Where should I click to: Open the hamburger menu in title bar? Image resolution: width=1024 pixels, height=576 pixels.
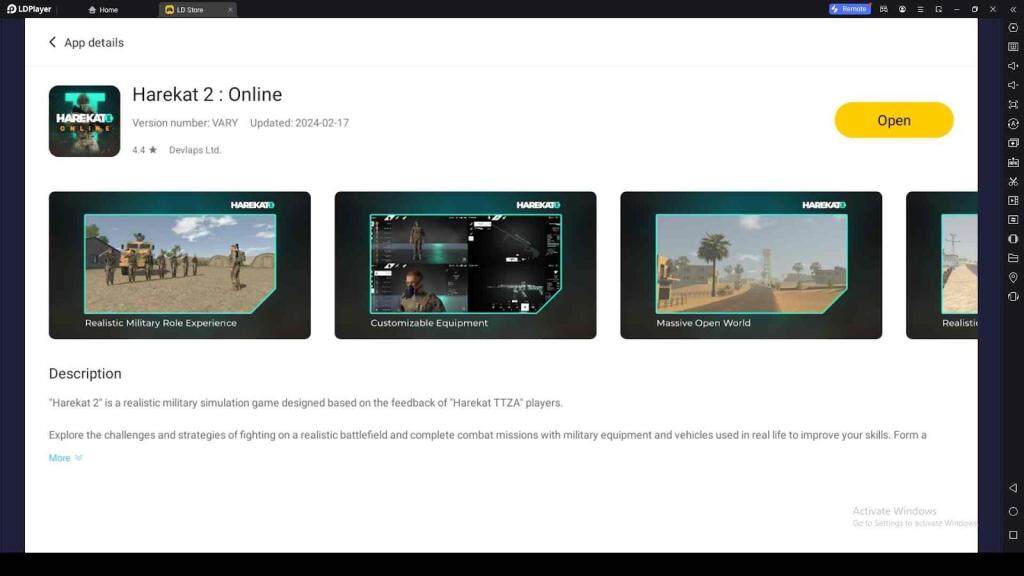[x=920, y=9]
